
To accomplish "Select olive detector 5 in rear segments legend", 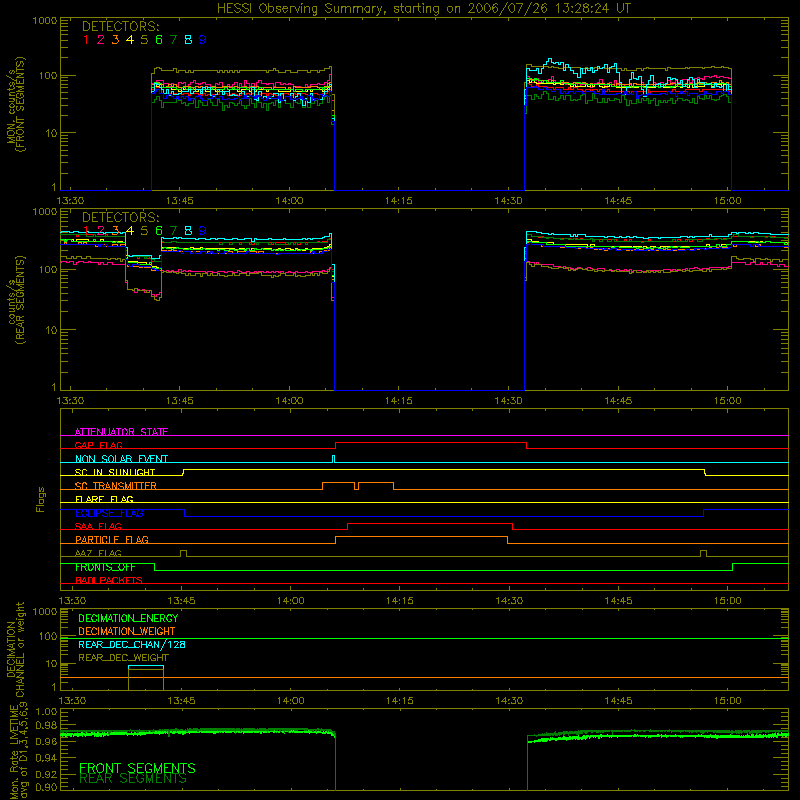I will coord(144,231).
